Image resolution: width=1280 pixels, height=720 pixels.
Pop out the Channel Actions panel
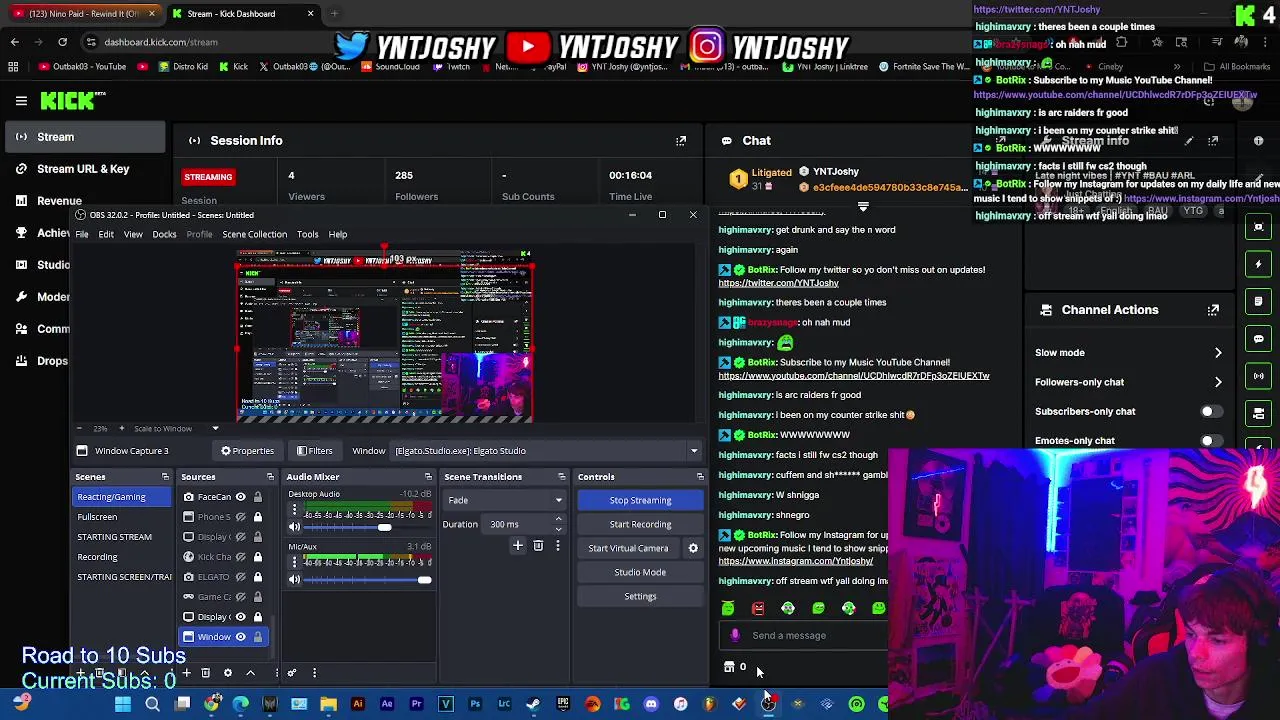pyautogui.click(x=1213, y=310)
